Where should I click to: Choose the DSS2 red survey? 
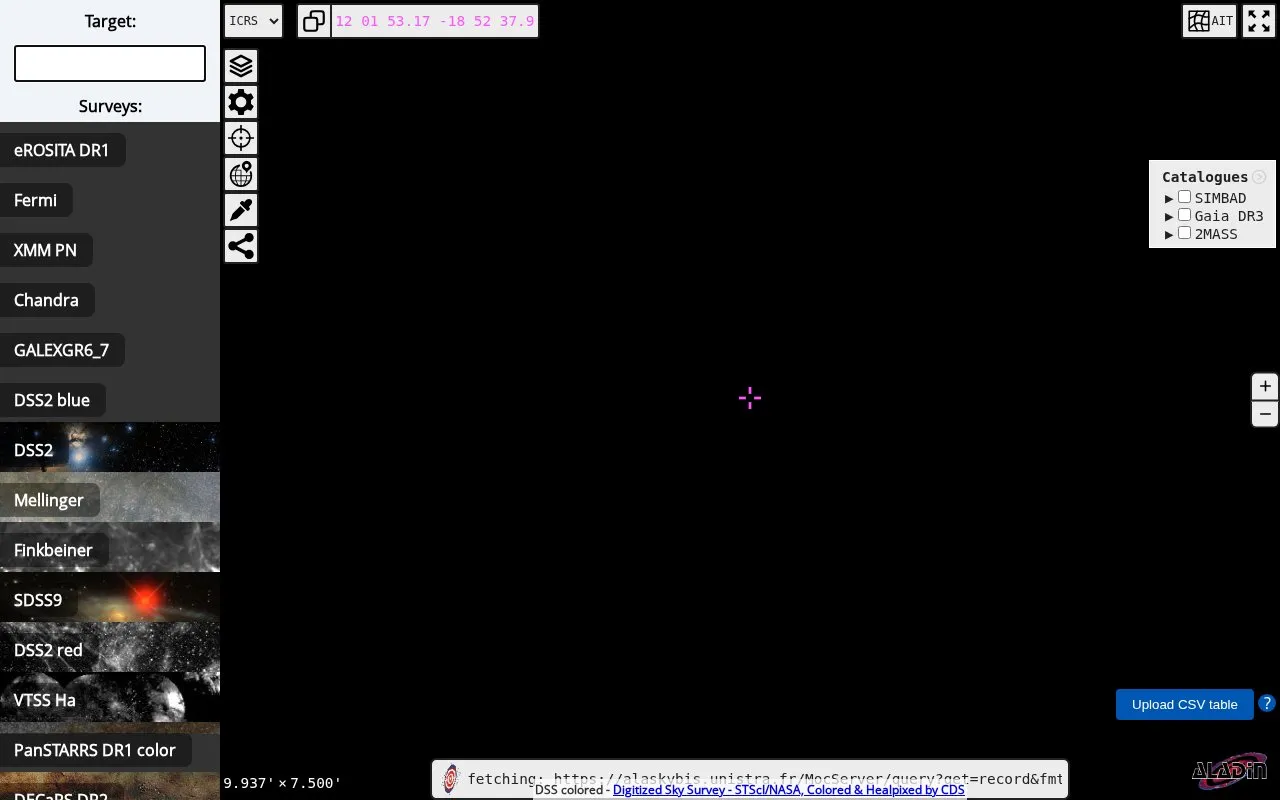click(110, 647)
